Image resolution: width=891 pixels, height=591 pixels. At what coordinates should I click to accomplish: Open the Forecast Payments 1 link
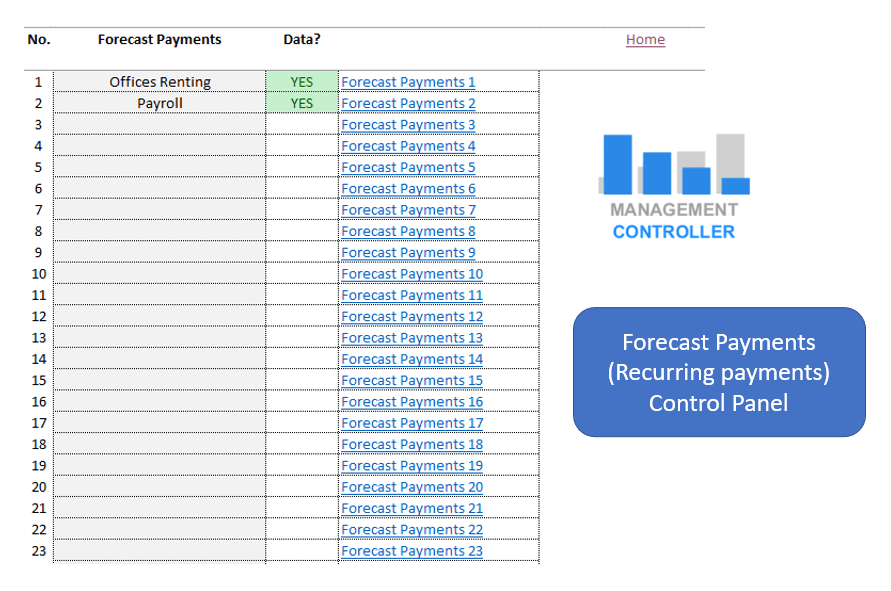click(408, 82)
